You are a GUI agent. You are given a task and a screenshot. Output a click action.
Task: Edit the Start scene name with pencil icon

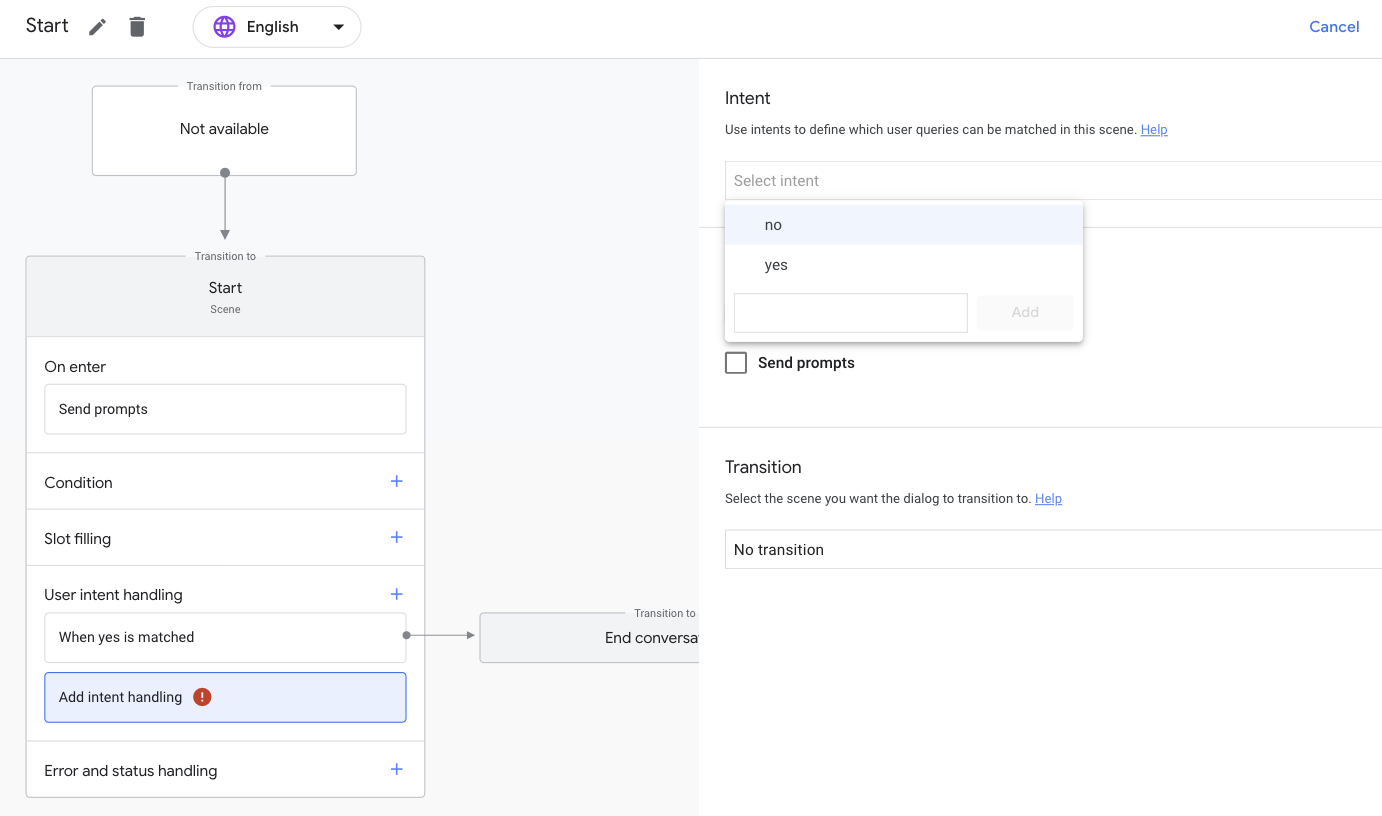[x=96, y=26]
